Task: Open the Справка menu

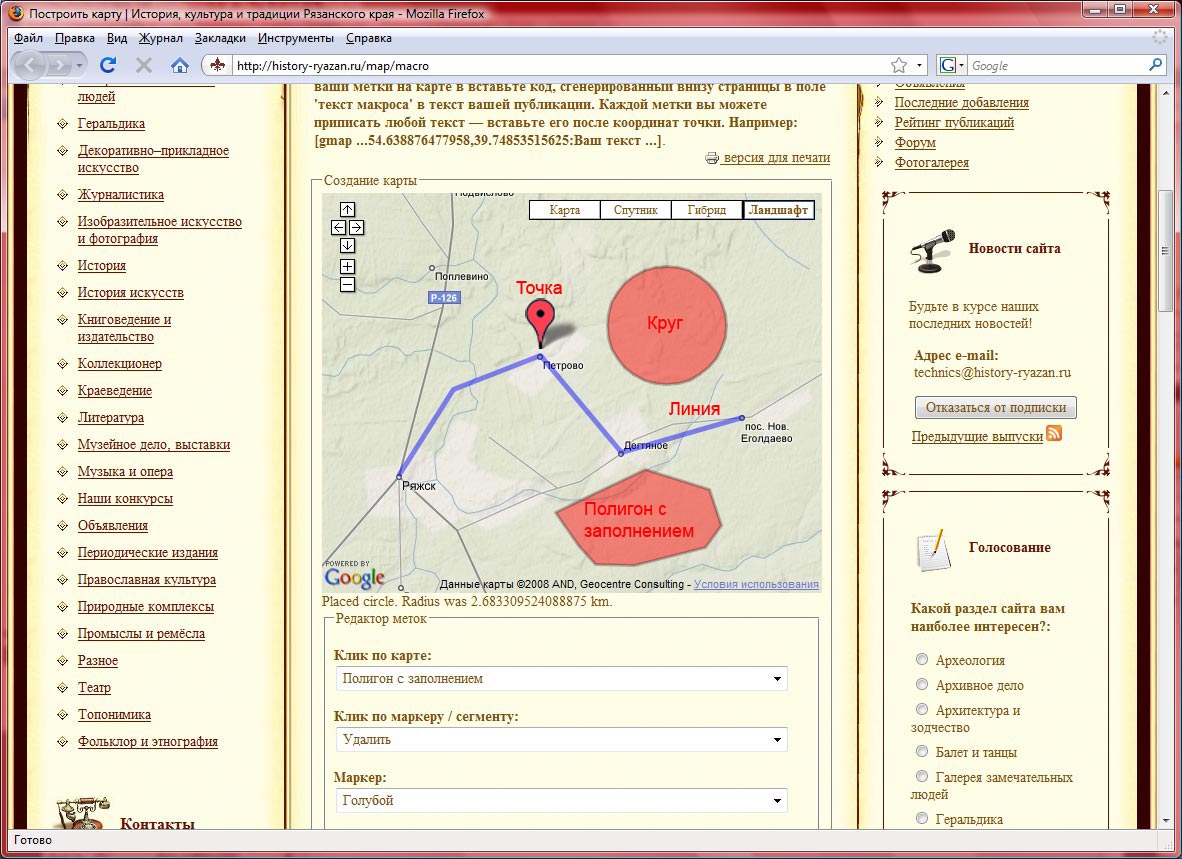Action: 369,38
